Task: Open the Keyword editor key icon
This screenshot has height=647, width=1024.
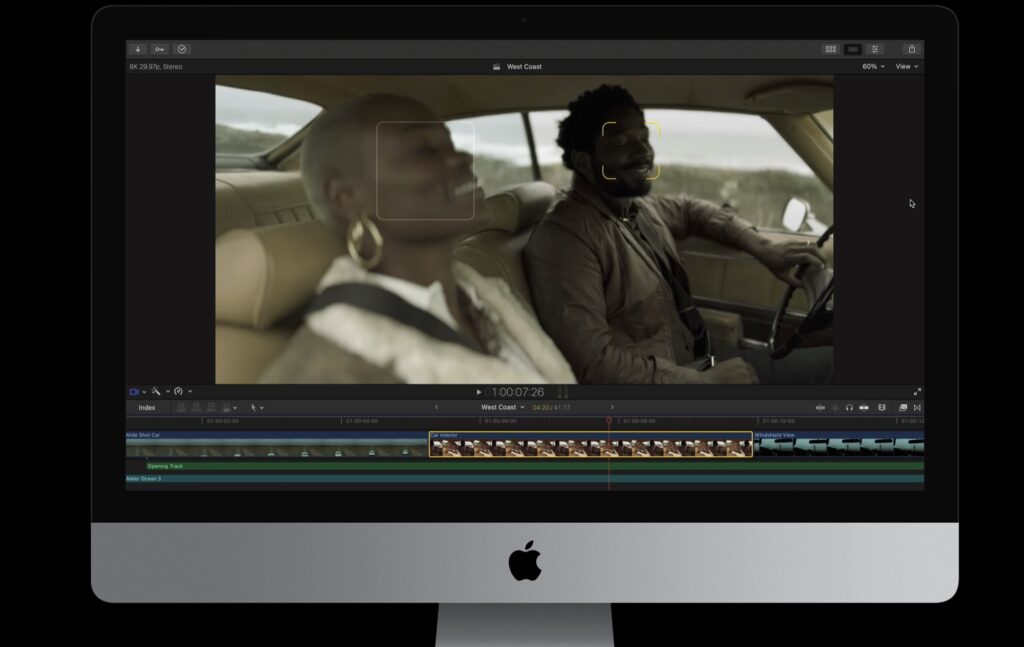Action: click(x=159, y=49)
